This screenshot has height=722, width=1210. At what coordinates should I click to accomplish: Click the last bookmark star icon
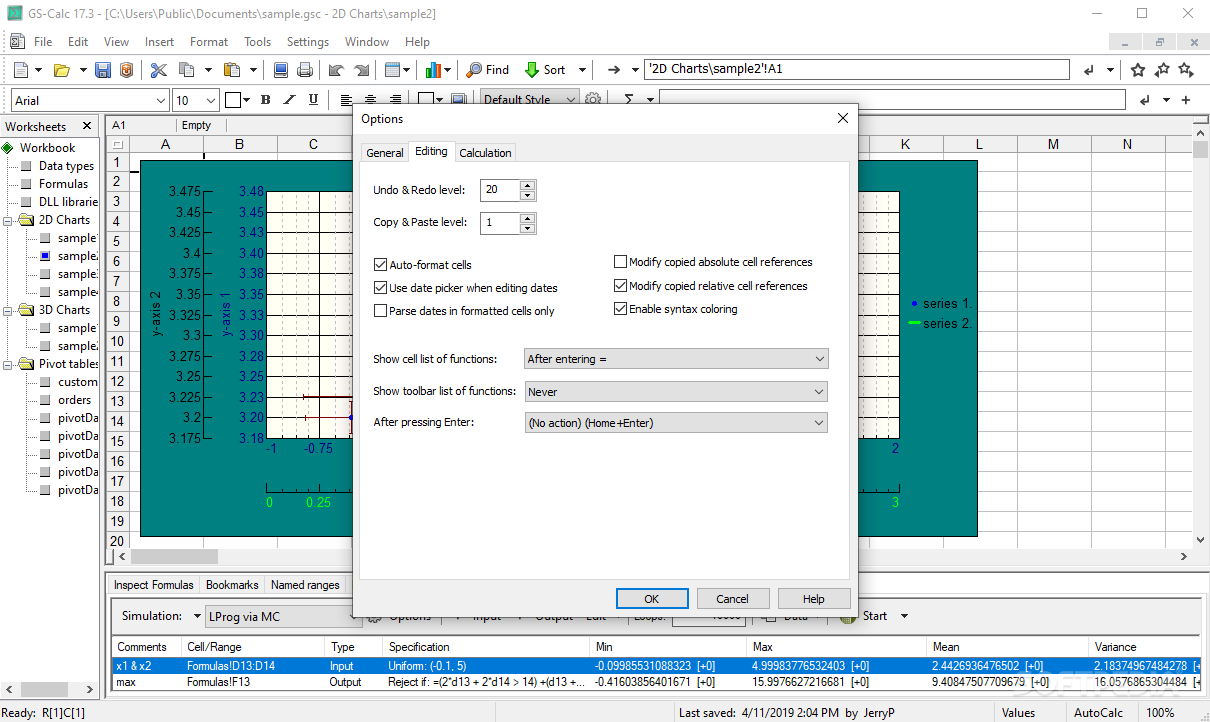coord(1186,70)
